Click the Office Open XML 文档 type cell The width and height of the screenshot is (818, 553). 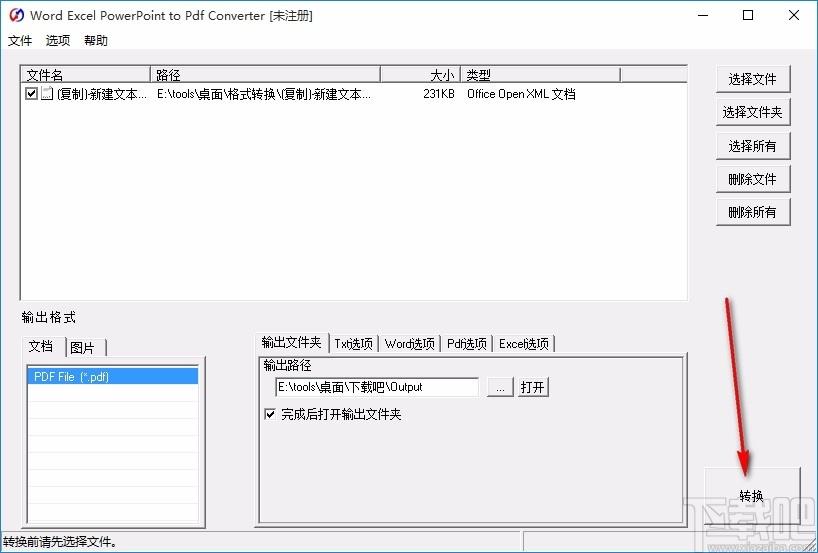point(521,94)
